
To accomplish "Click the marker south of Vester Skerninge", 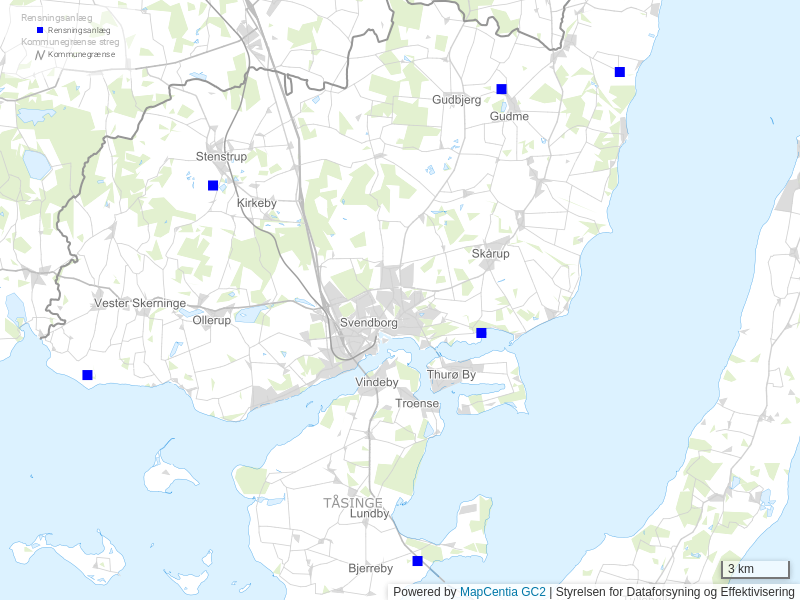I will click(87, 375).
